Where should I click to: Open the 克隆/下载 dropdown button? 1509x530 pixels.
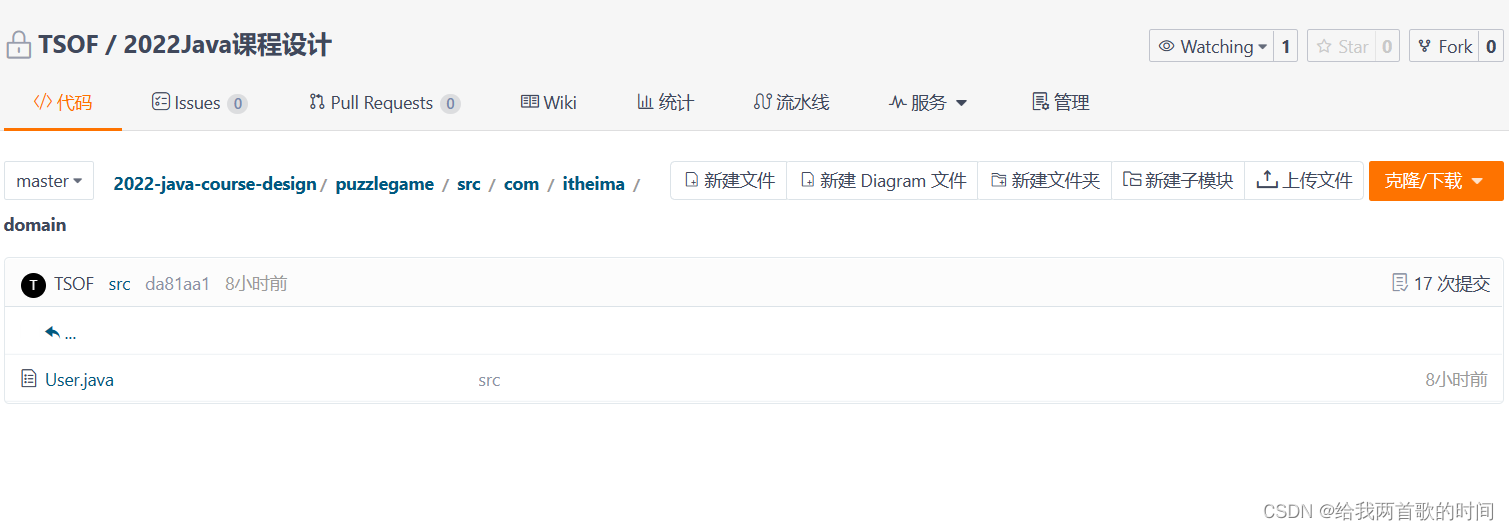tap(1436, 181)
